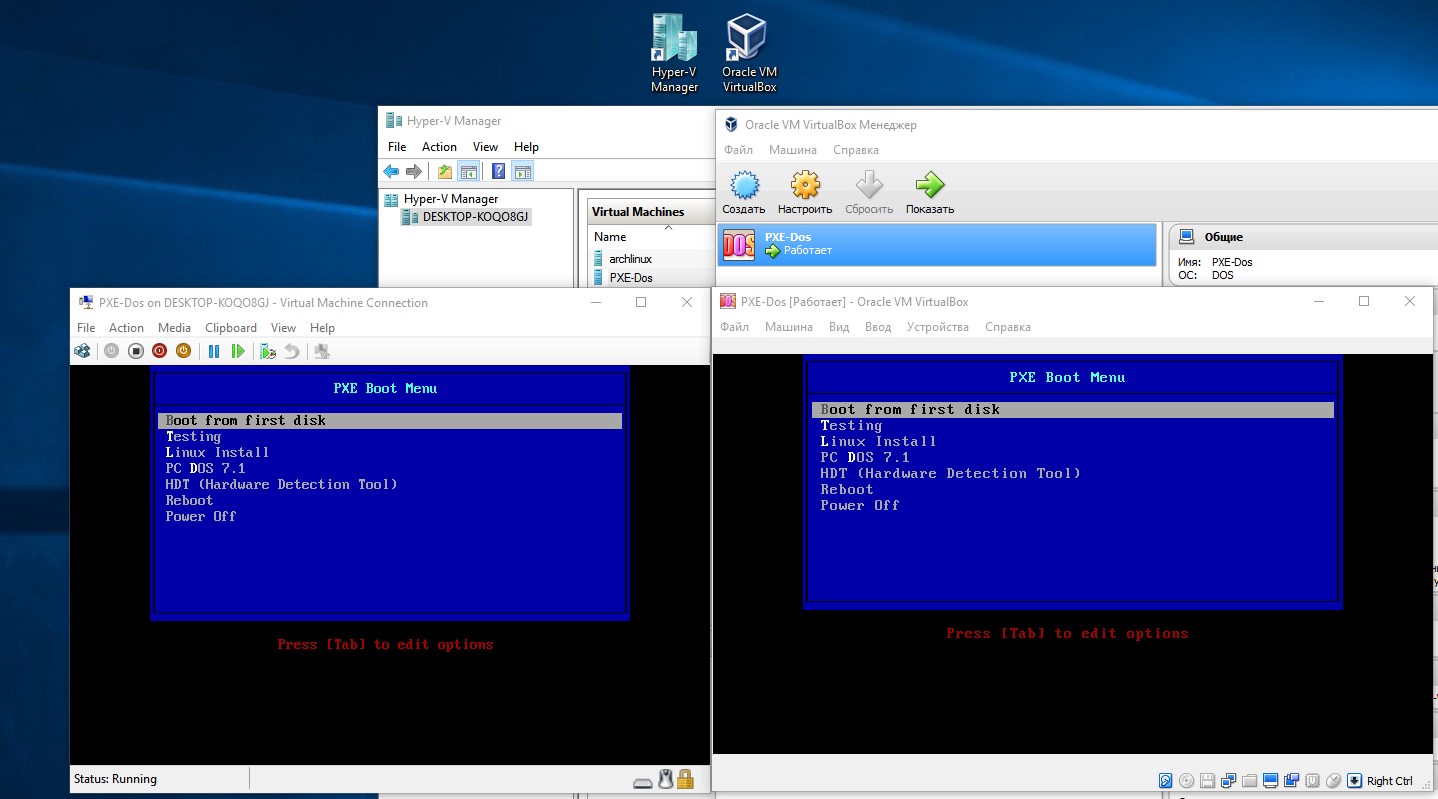This screenshot has width=1438, height=799.
Task: Click optical disc indicator in VirtualBox status bar
Action: 1186,781
